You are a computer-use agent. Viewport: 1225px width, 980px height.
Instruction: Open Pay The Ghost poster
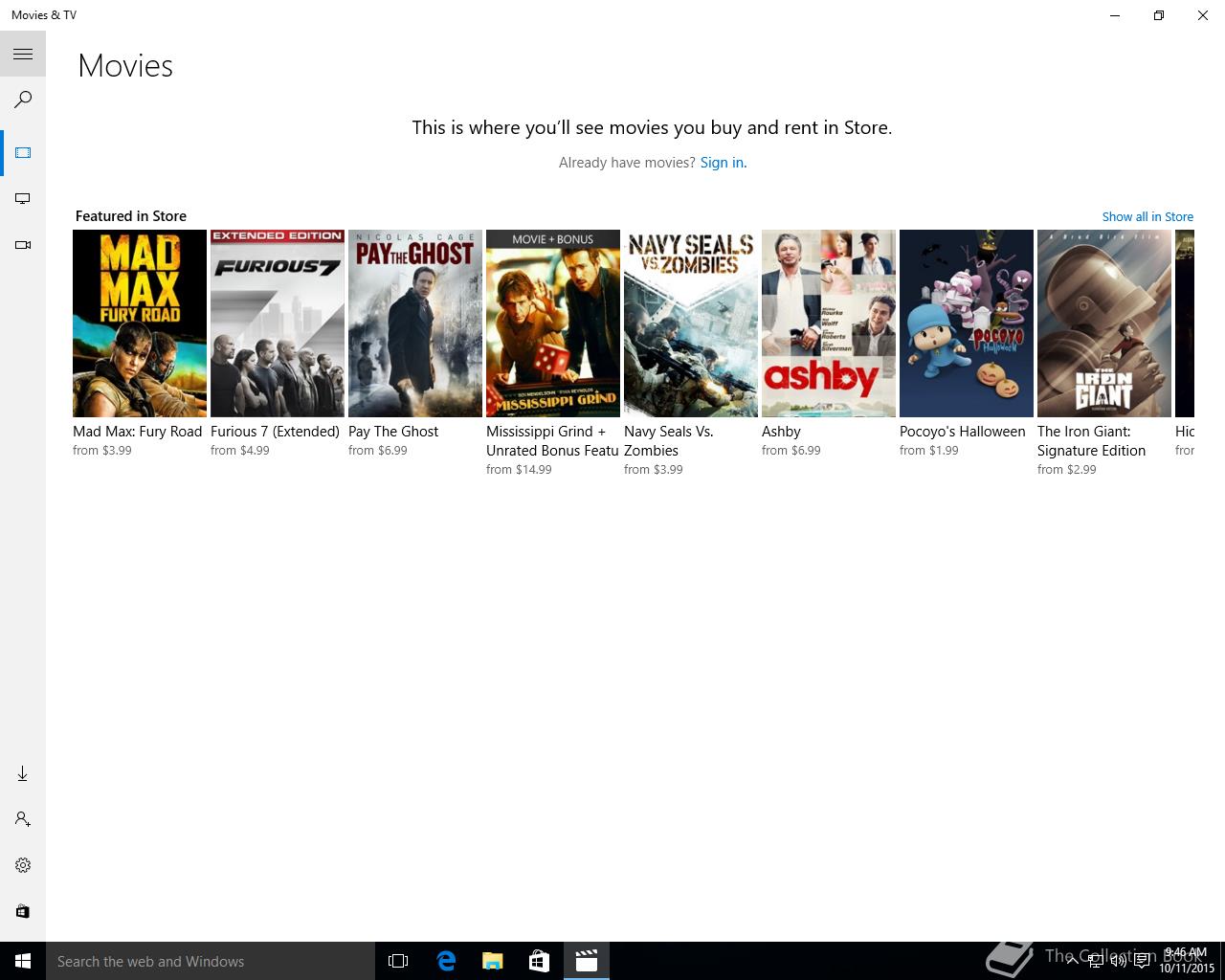415,323
